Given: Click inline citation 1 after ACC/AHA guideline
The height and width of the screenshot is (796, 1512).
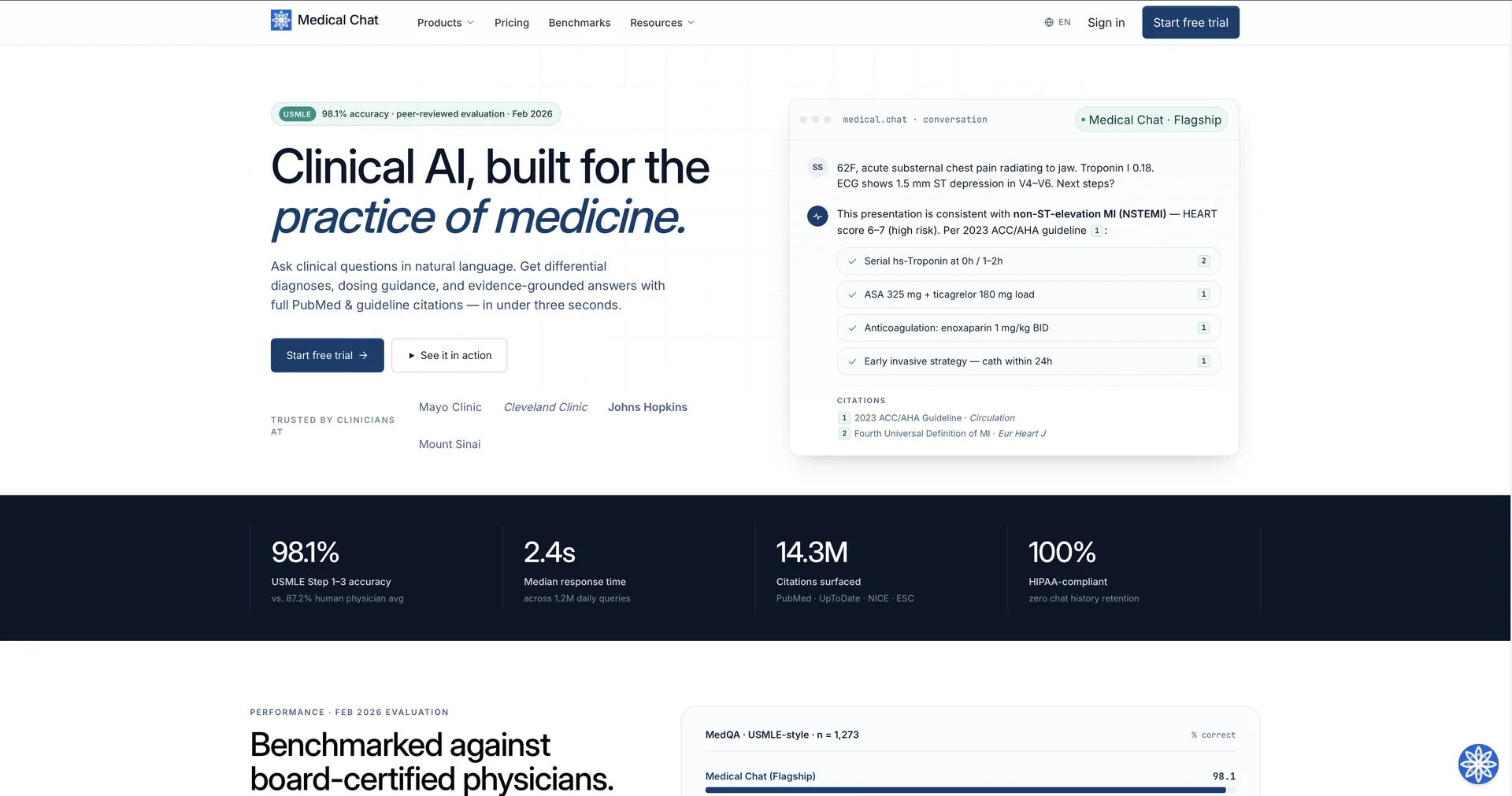Looking at the screenshot, I should coord(1096,231).
